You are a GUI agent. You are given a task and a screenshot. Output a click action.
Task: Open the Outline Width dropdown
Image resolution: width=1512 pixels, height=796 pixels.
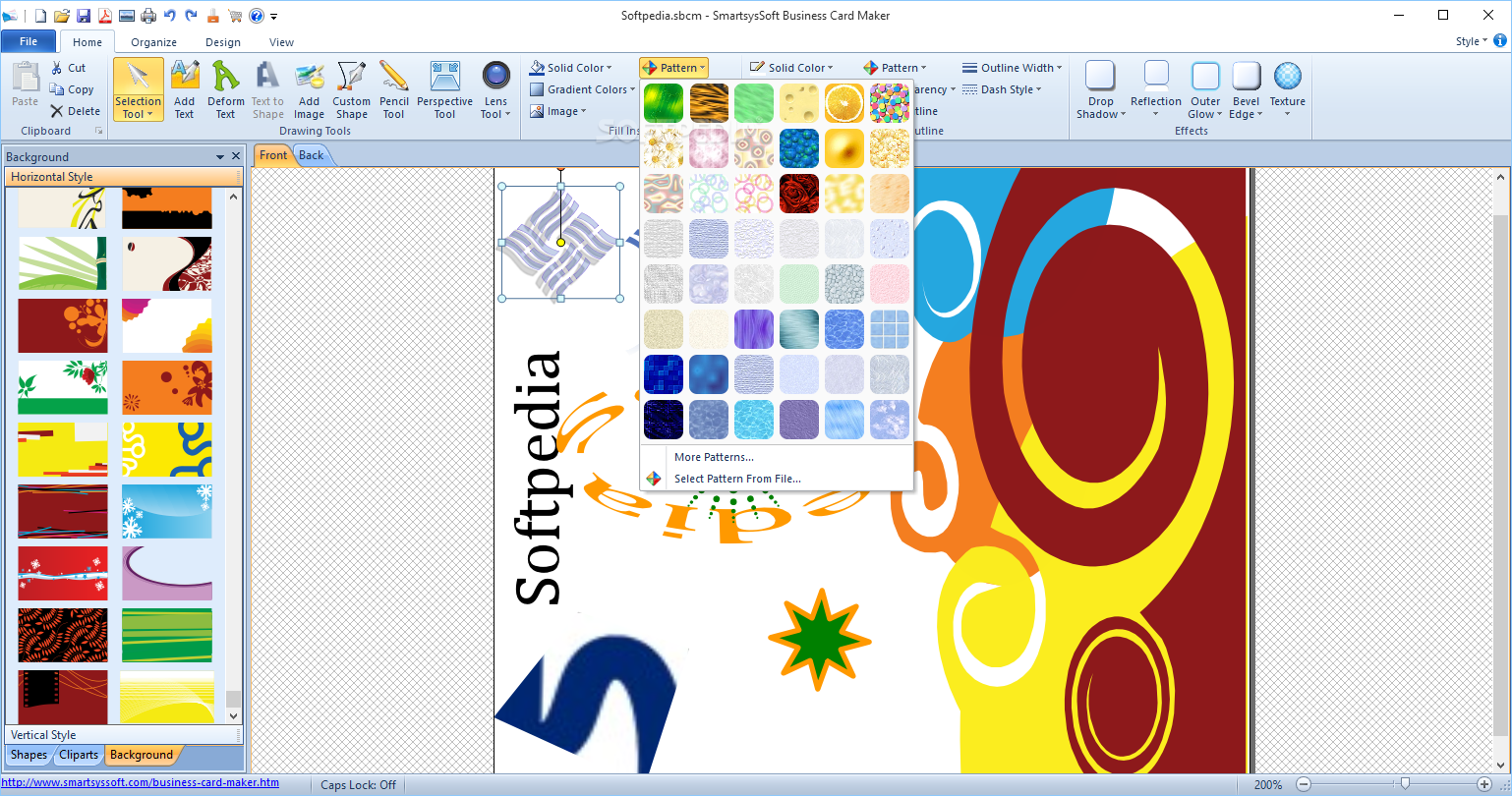(x=1013, y=68)
